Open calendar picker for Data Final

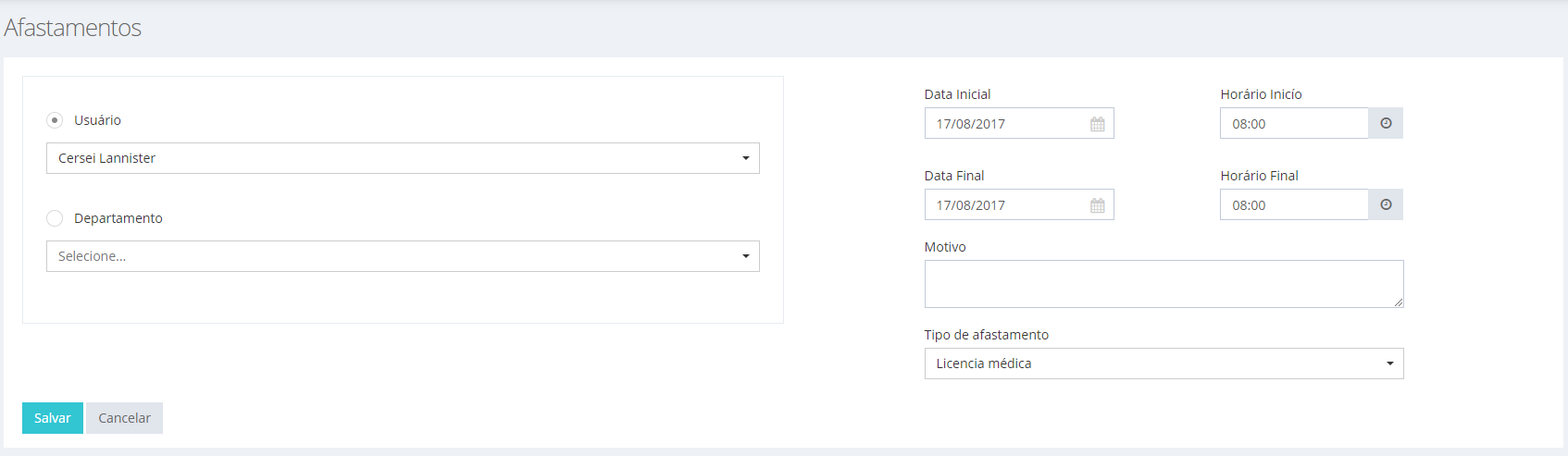[1097, 205]
